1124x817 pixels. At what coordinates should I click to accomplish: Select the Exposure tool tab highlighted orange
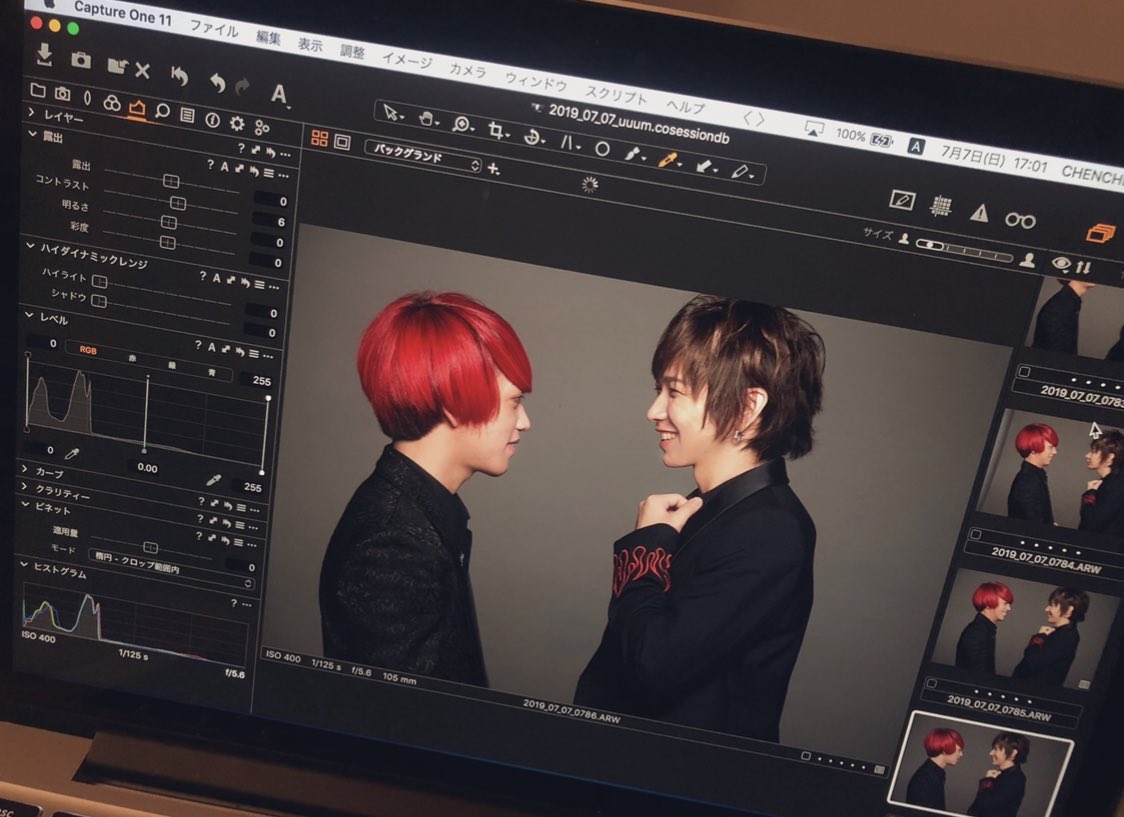pos(136,108)
